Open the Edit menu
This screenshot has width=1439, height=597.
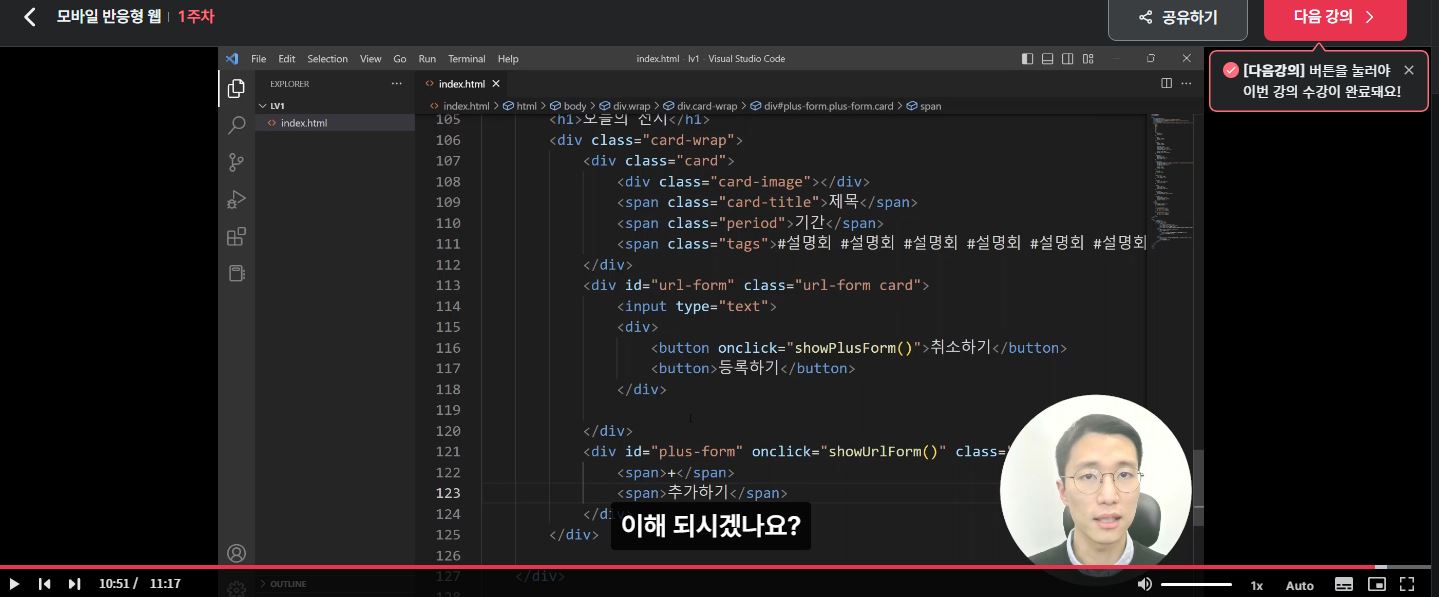(287, 59)
